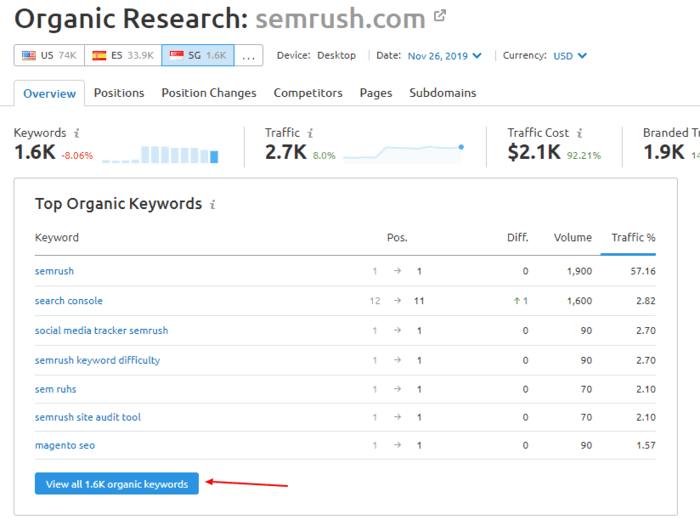Sort by Volume column header
Screen dimensions: 700x520
[573, 237]
